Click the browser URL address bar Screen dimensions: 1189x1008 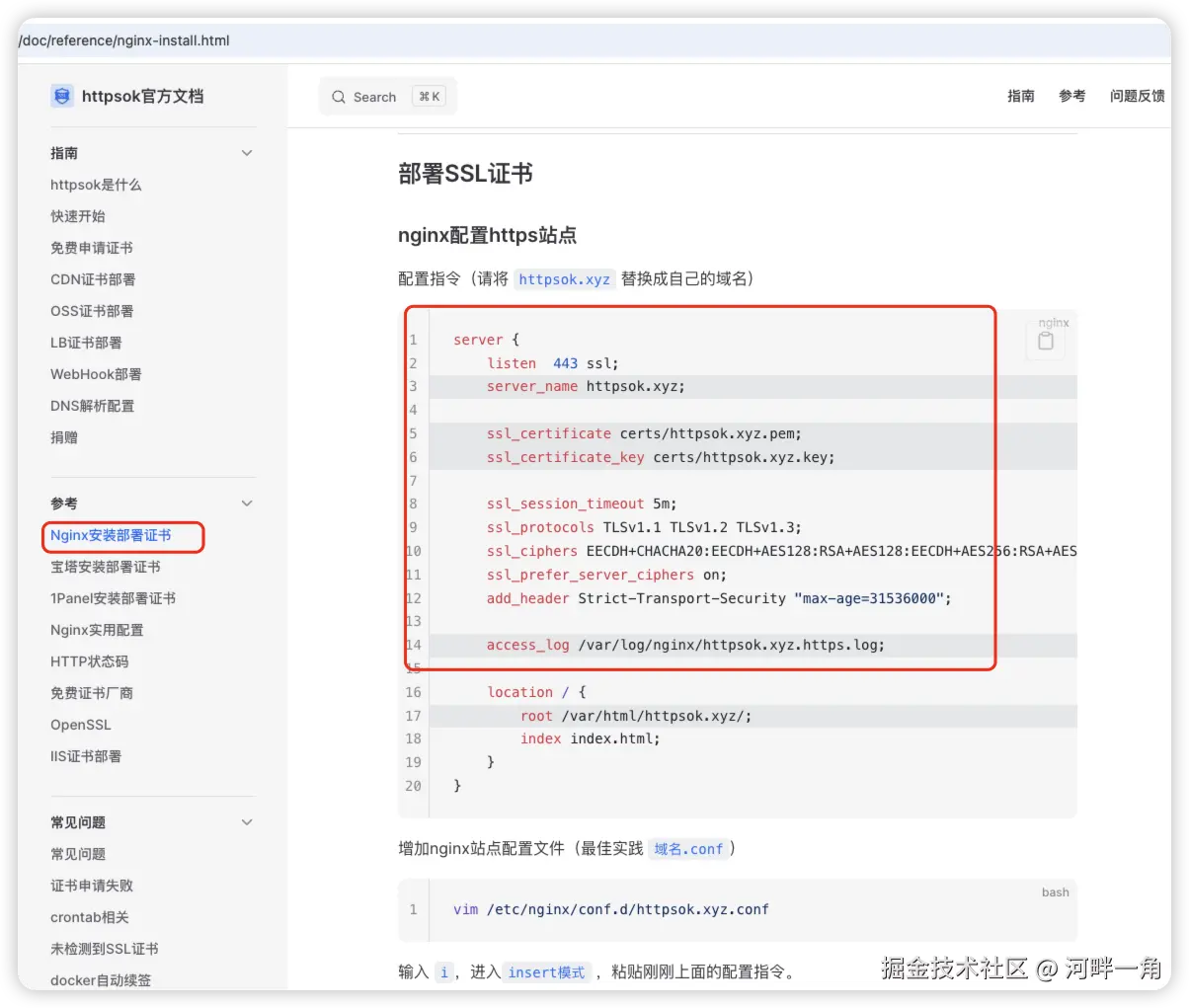point(594,40)
